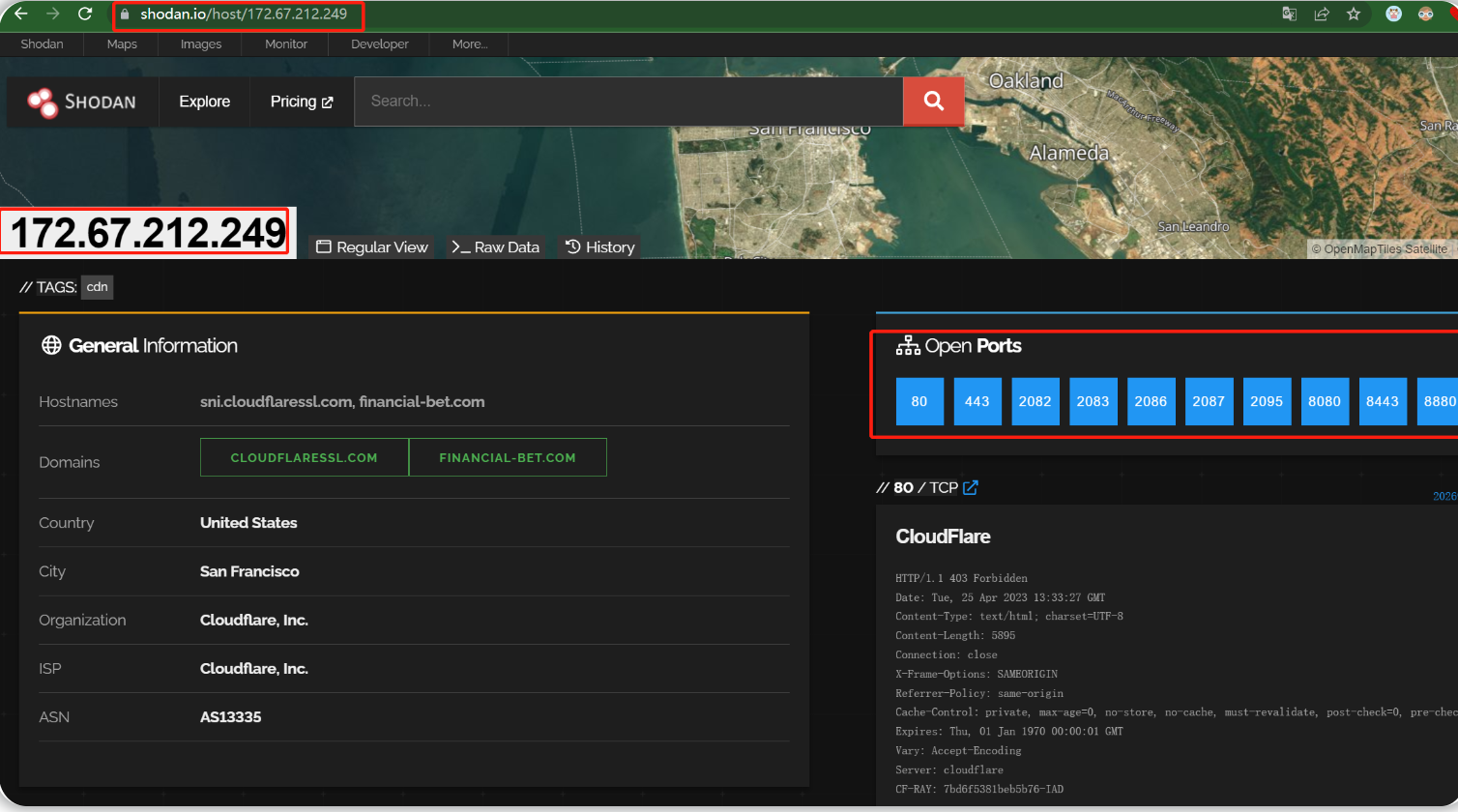Click the padlock site-info icon

124,14
